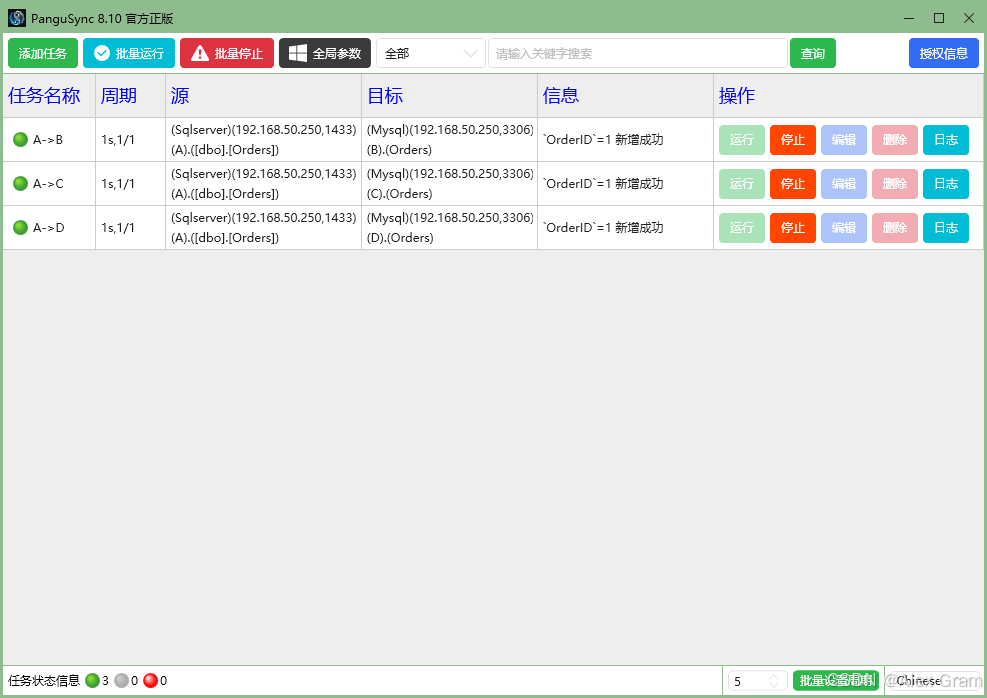Select the task name A->D
Viewport: 987px width, 698px height.
coord(48,228)
